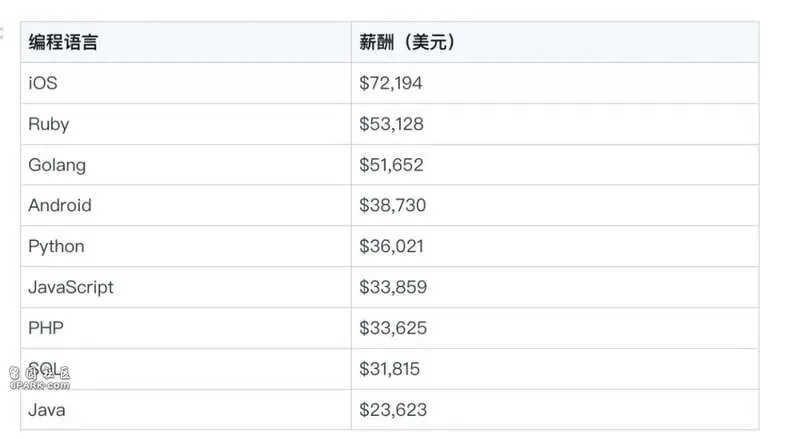Viewport: 800px width, 439px height.
Task: Select the Android row label
Action: [60, 205]
